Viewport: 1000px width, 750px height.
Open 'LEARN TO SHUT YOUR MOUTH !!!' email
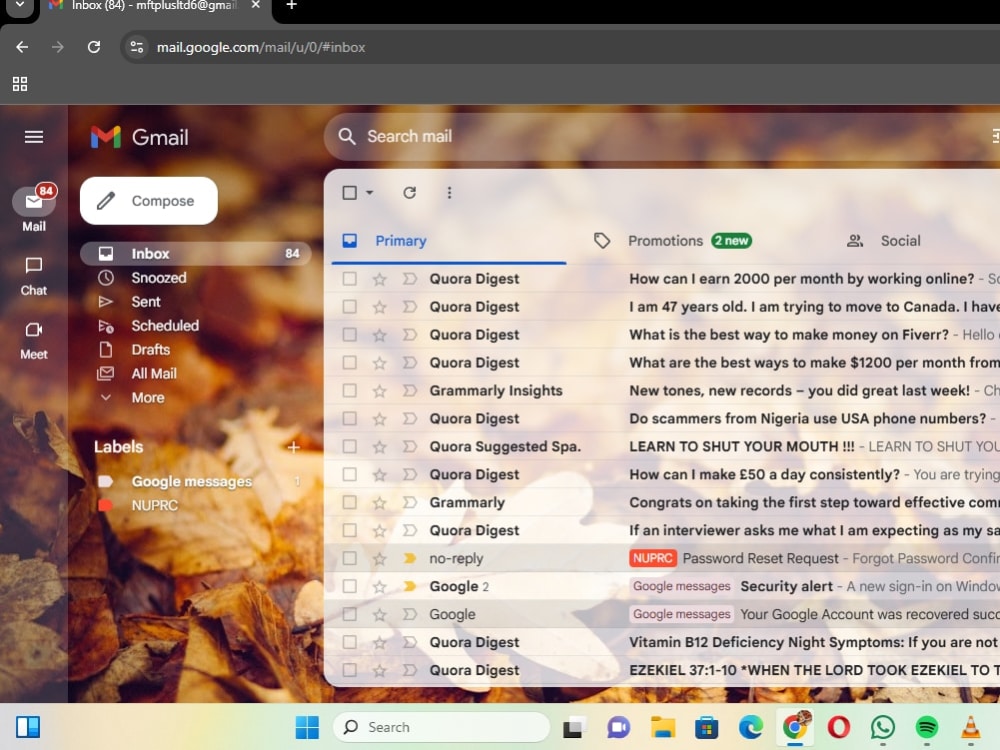(x=742, y=446)
